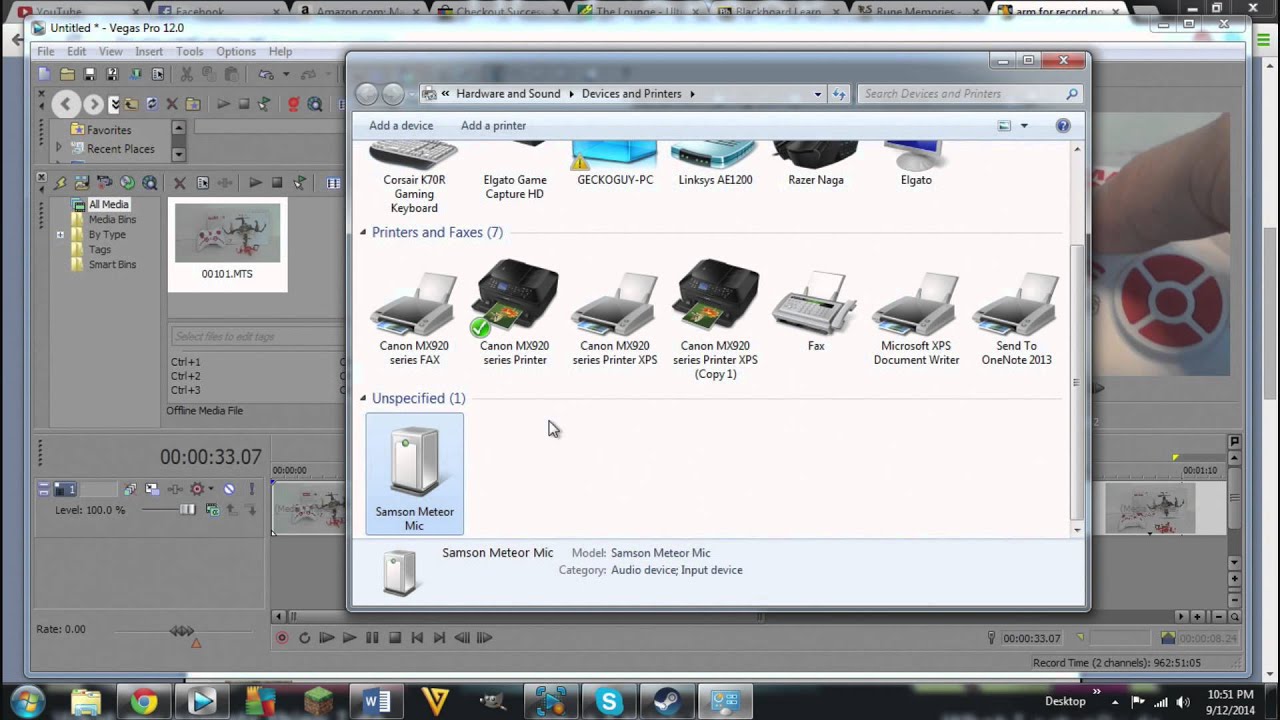Screen dimensions: 1280x720
Task: Open the address bar history dropdown arrow
Action: click(x=817, y=94)
